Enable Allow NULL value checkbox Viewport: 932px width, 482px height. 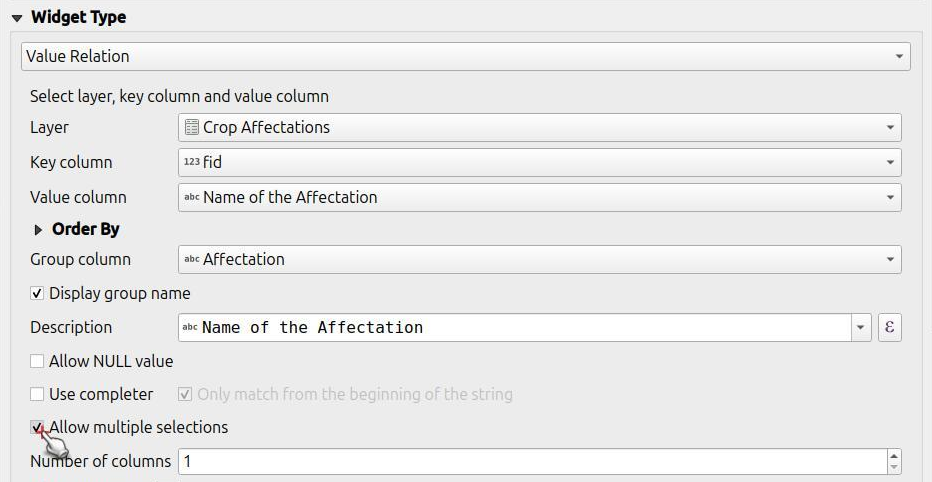tap(37, 361)
